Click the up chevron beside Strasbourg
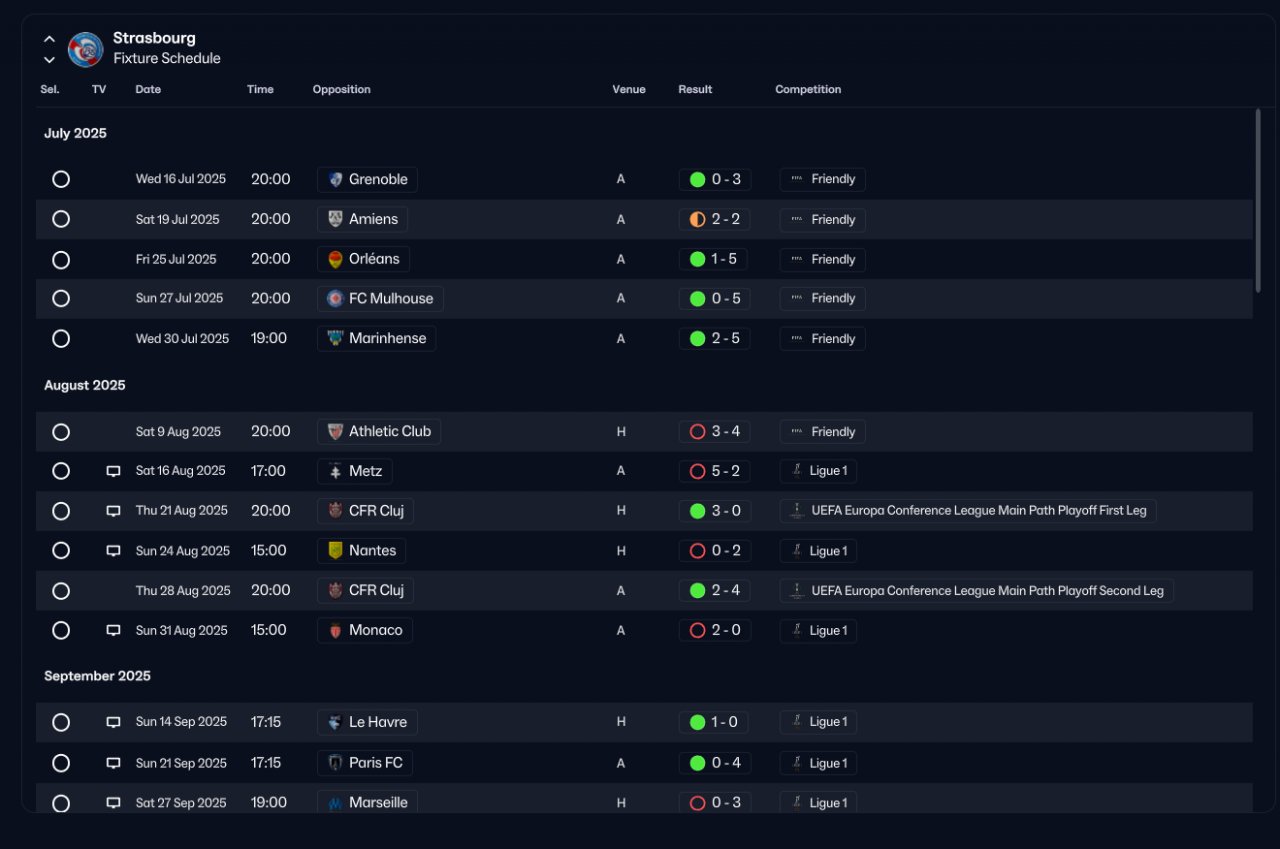The height and width of the screenshot is (849, 1280). [49, 39]
